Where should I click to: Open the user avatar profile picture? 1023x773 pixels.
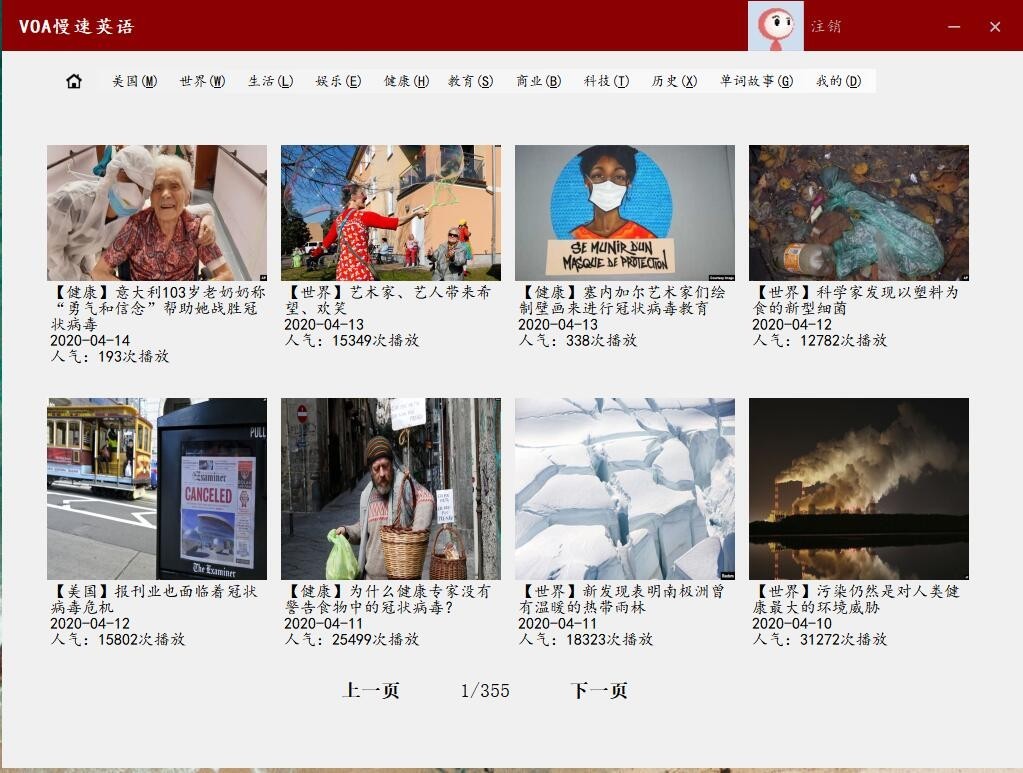(x=776, y=26)
